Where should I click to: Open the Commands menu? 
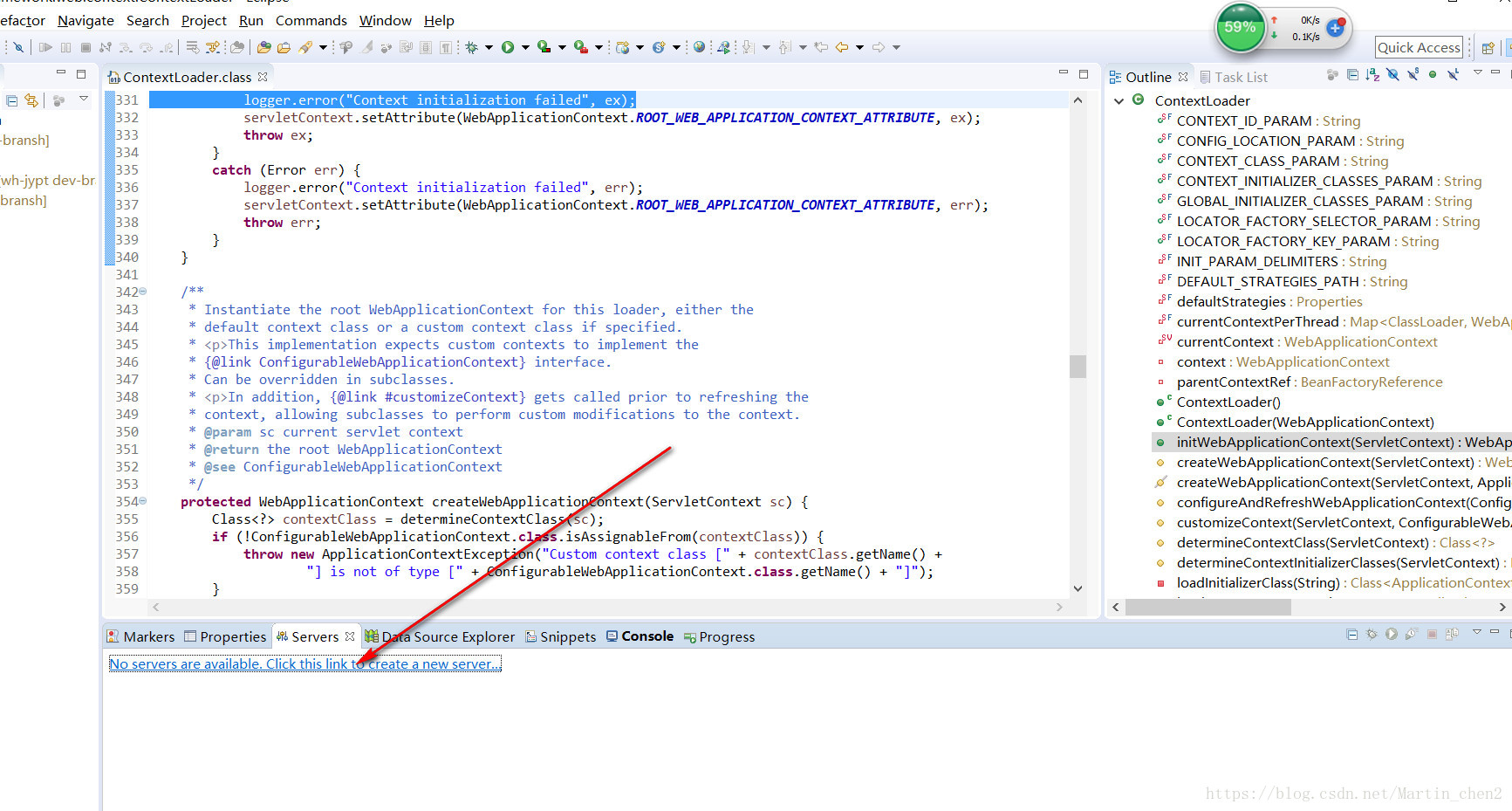tap(311, 20)
